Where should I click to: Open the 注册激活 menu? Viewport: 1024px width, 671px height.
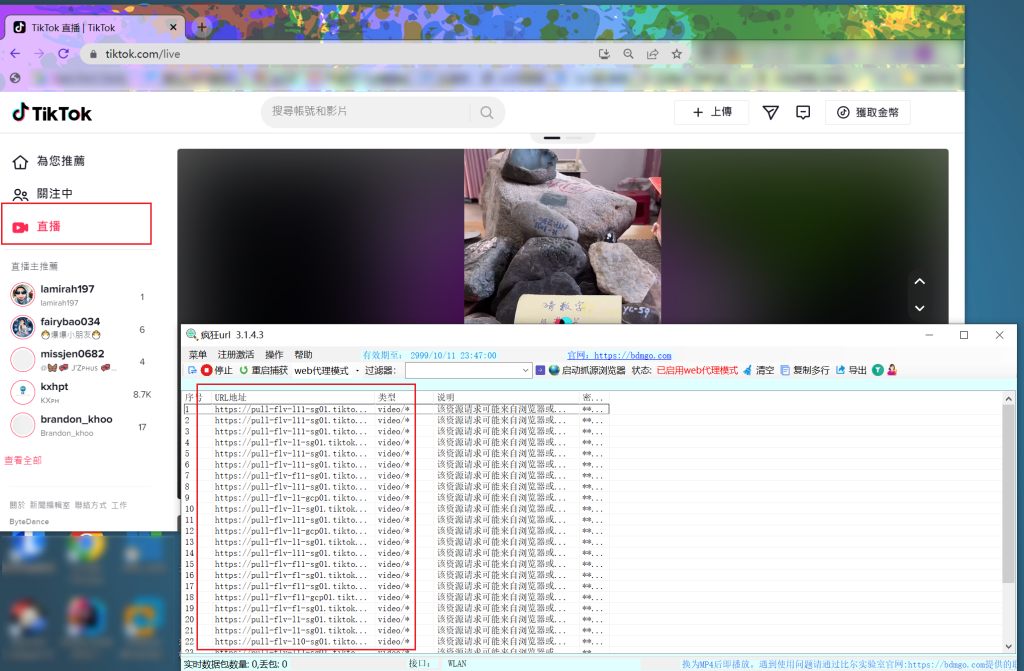pos(236,355)
